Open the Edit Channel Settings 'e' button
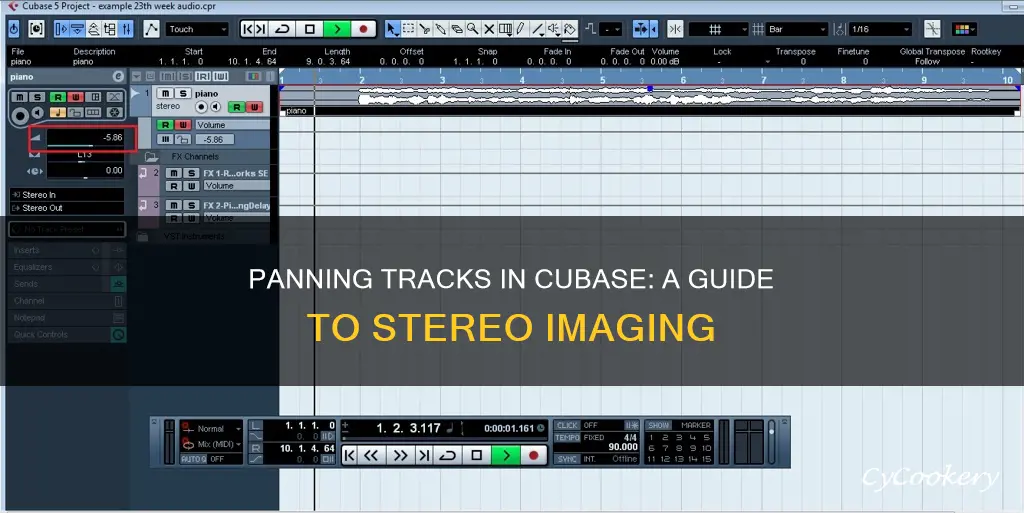The image size is (1024, 513). pyautogui.click(x=118, y=76)
